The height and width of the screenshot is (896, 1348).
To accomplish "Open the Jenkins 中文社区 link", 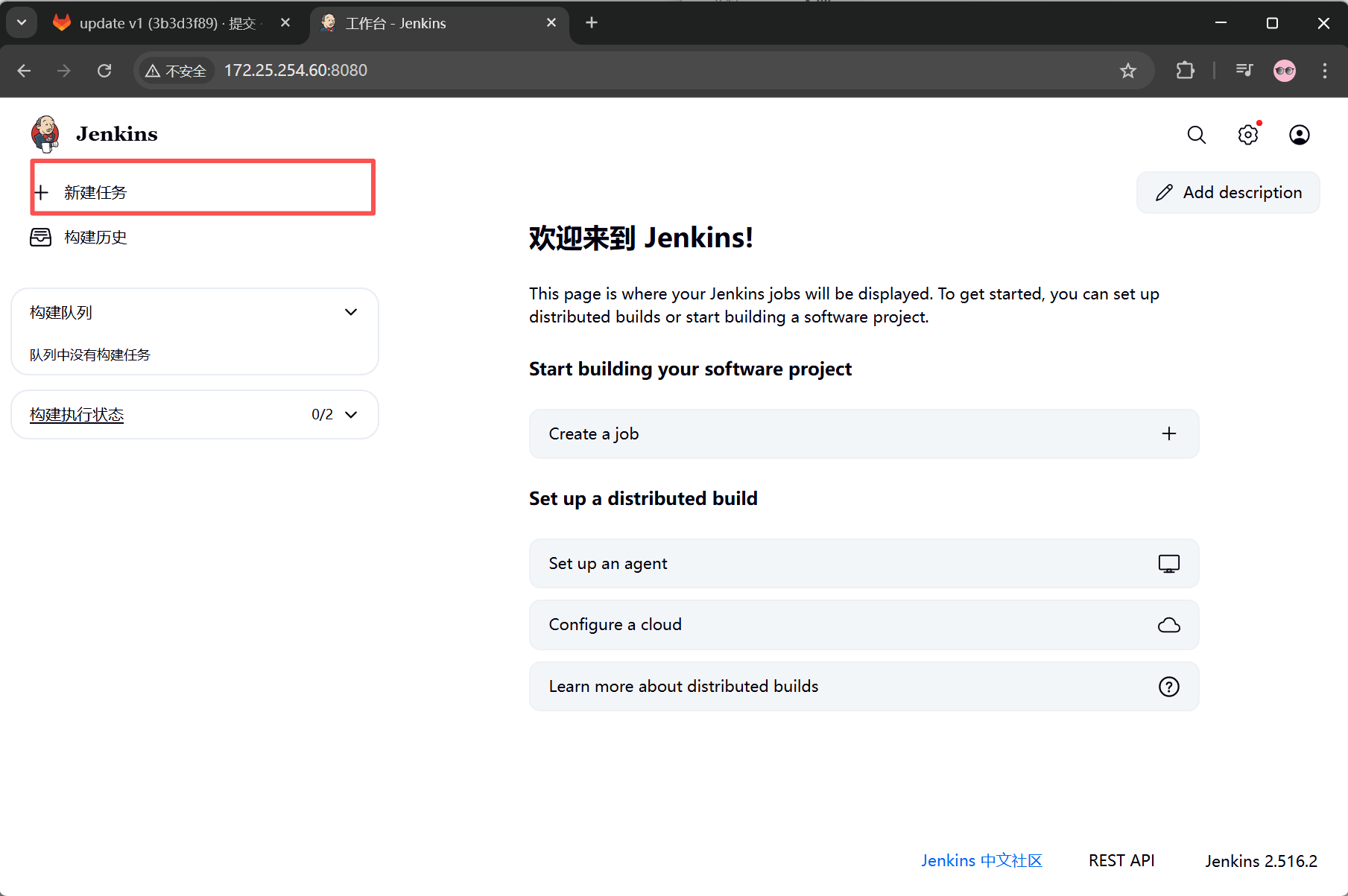I will tap(981, 860).
